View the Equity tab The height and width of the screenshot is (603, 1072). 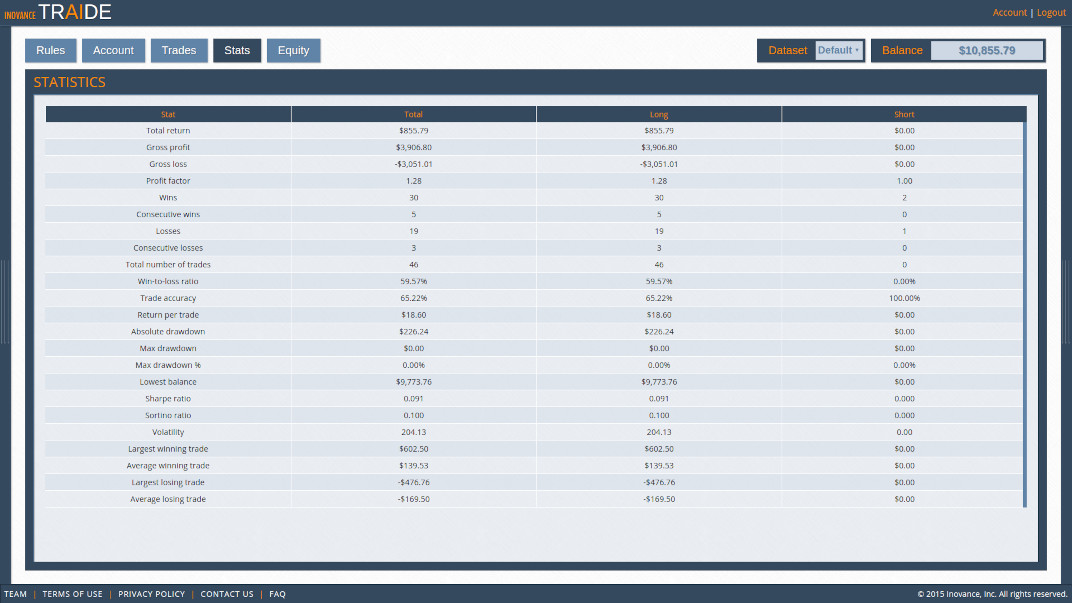(293, 50)
